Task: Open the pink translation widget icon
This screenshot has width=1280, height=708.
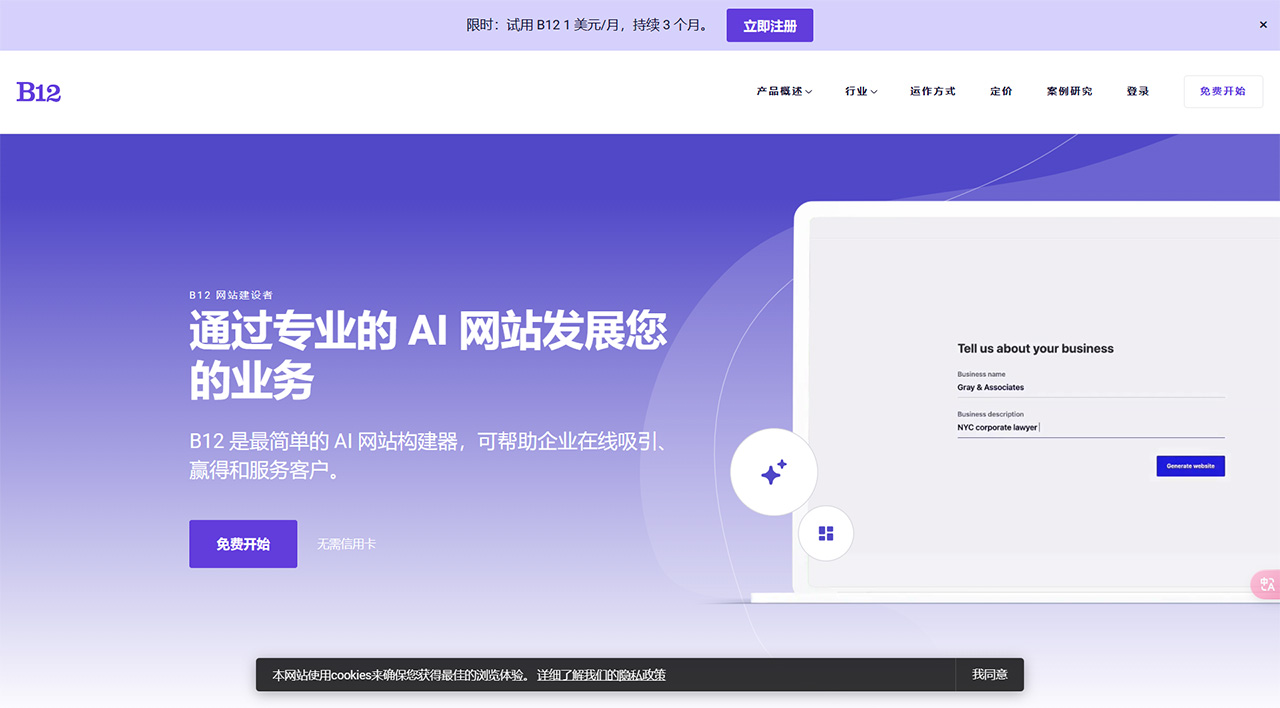Action: (x=1266, y=584)
